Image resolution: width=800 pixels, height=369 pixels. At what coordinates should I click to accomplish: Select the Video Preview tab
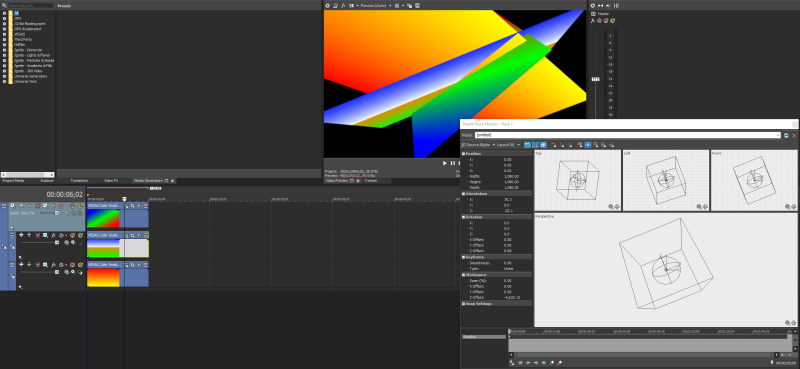pyautogui.click(x=337, y=181)
